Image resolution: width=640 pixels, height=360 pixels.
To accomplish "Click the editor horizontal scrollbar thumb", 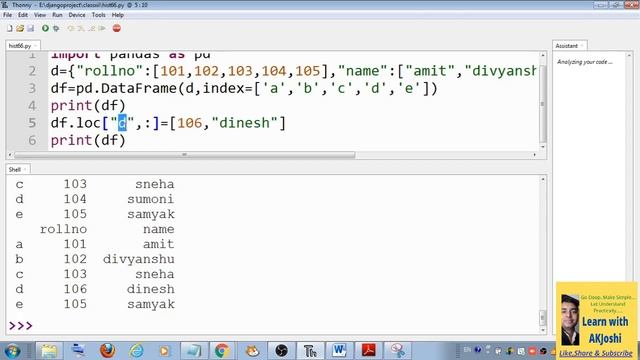I will [x=184, y=155].
